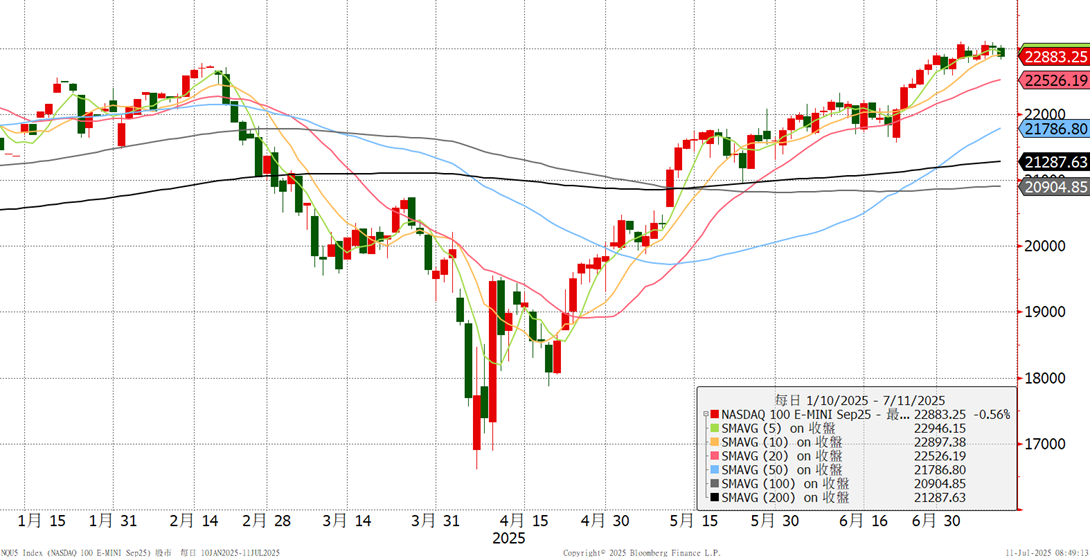Click the blue SMAVG (50) color swatch
This screenshot has height=558, width=1090.
715,470
